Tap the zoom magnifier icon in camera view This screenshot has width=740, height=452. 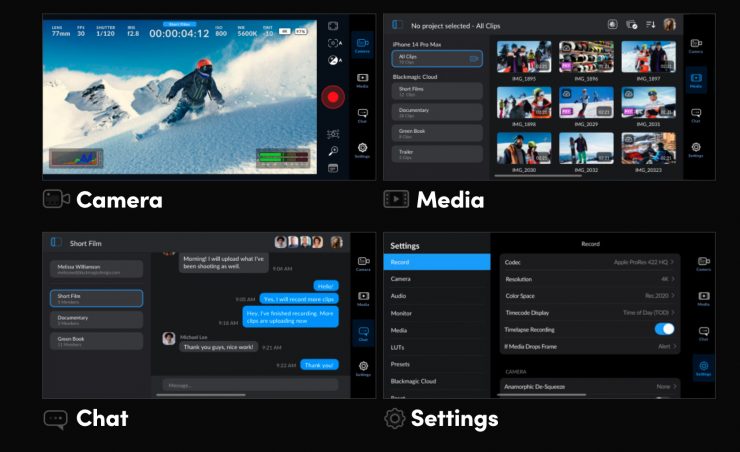coord(333,151)
